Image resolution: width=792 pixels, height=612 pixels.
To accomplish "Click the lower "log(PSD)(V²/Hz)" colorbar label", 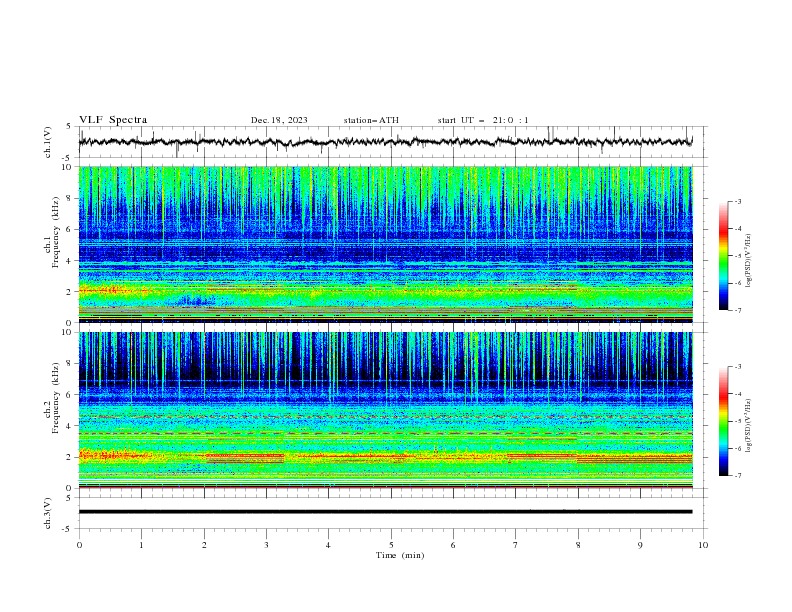I will pos(748,426).
